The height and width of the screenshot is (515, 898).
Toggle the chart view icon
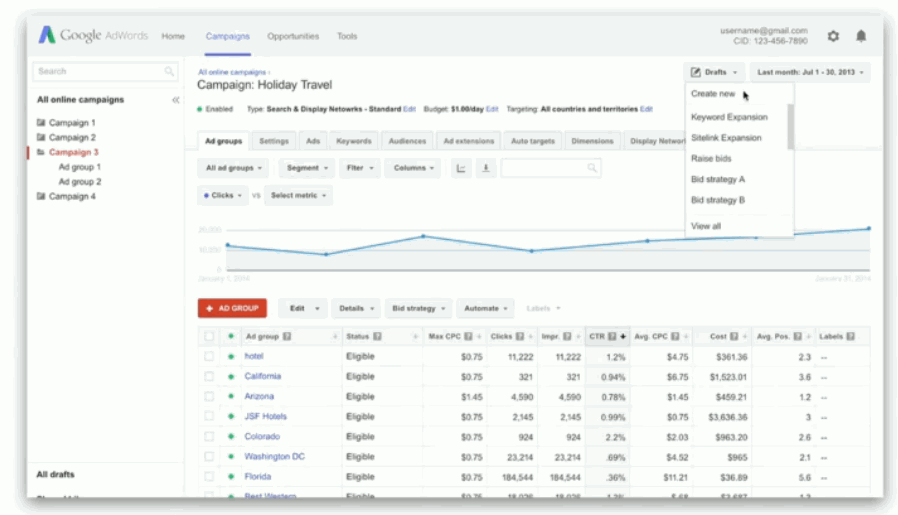click(x=460, y=168)
